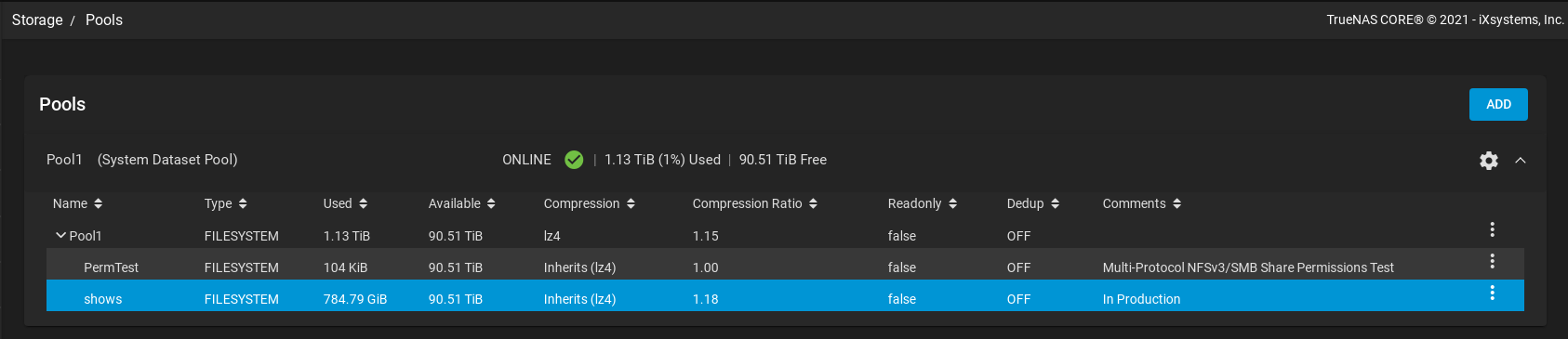The image size is (1568, 339).
Task: Sort by Compression column
Action: click(590, 203)
